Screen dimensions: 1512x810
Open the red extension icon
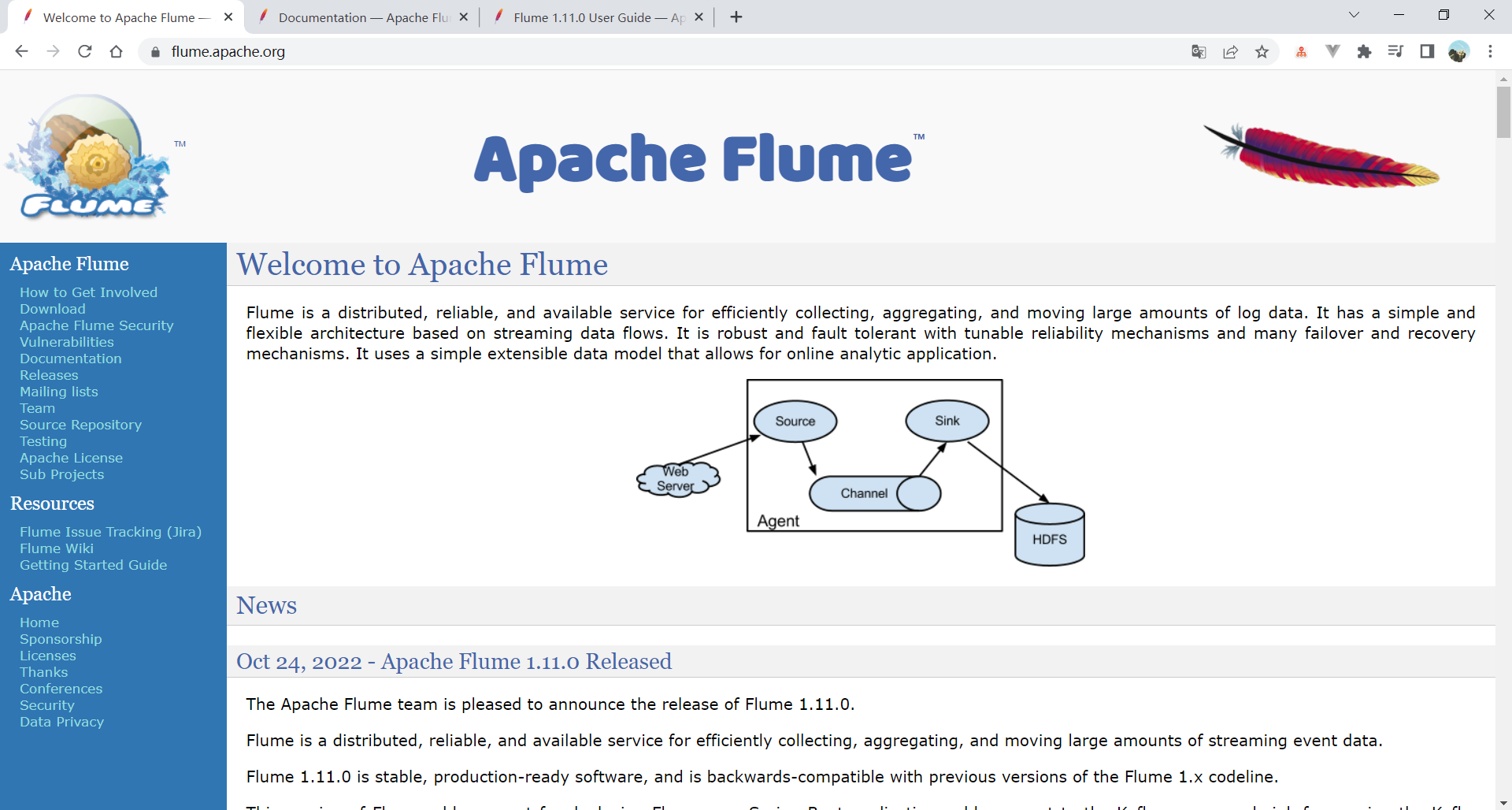pyautogui.click(x=1301, y=52)
